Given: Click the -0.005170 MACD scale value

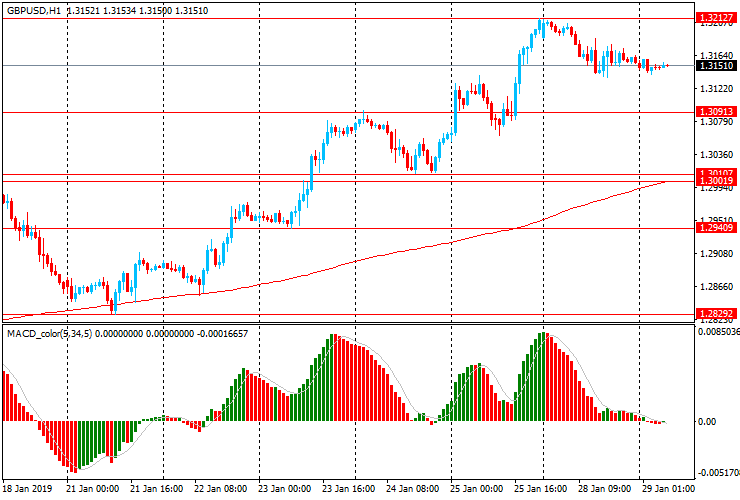Looking at the screenshot, I should [x=718, y=473].
